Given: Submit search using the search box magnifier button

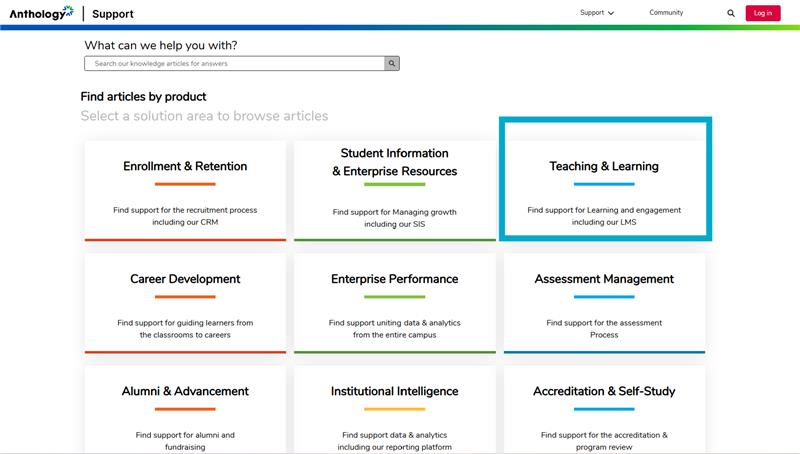Looking at the screenshot, I should (x=393, y=63).
